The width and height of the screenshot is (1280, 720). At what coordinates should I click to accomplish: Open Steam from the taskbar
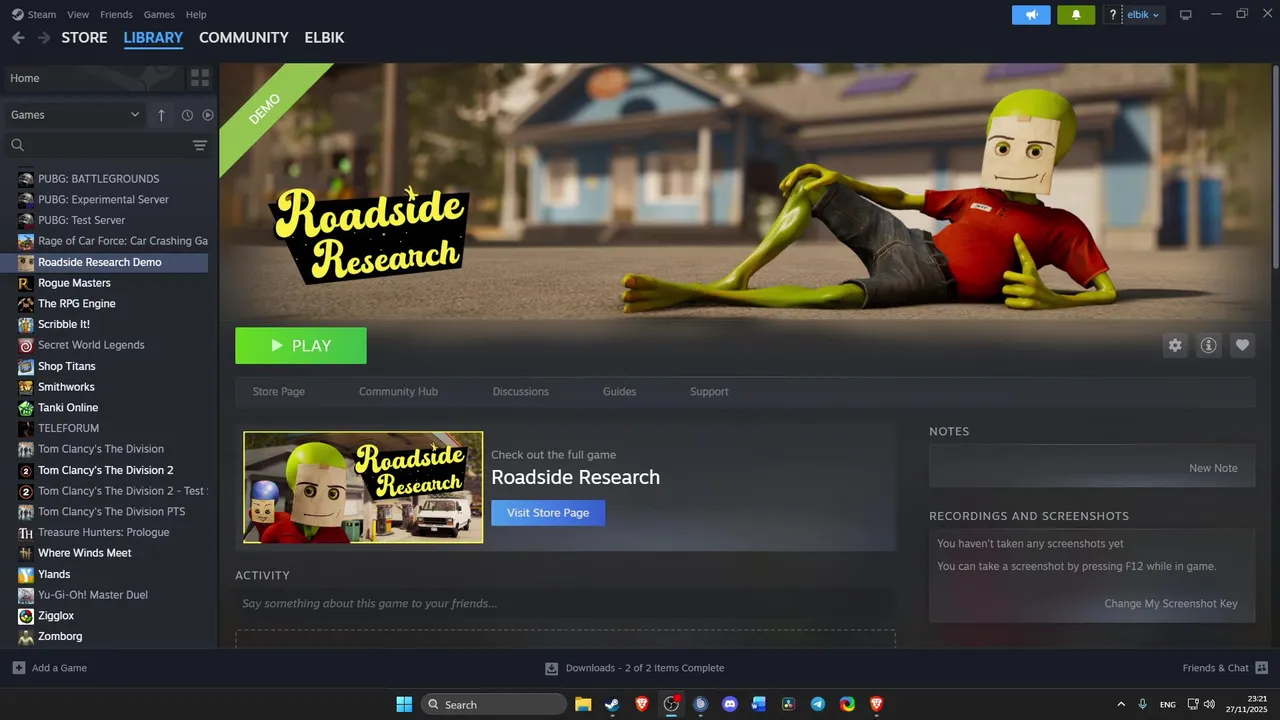(612, 704)
